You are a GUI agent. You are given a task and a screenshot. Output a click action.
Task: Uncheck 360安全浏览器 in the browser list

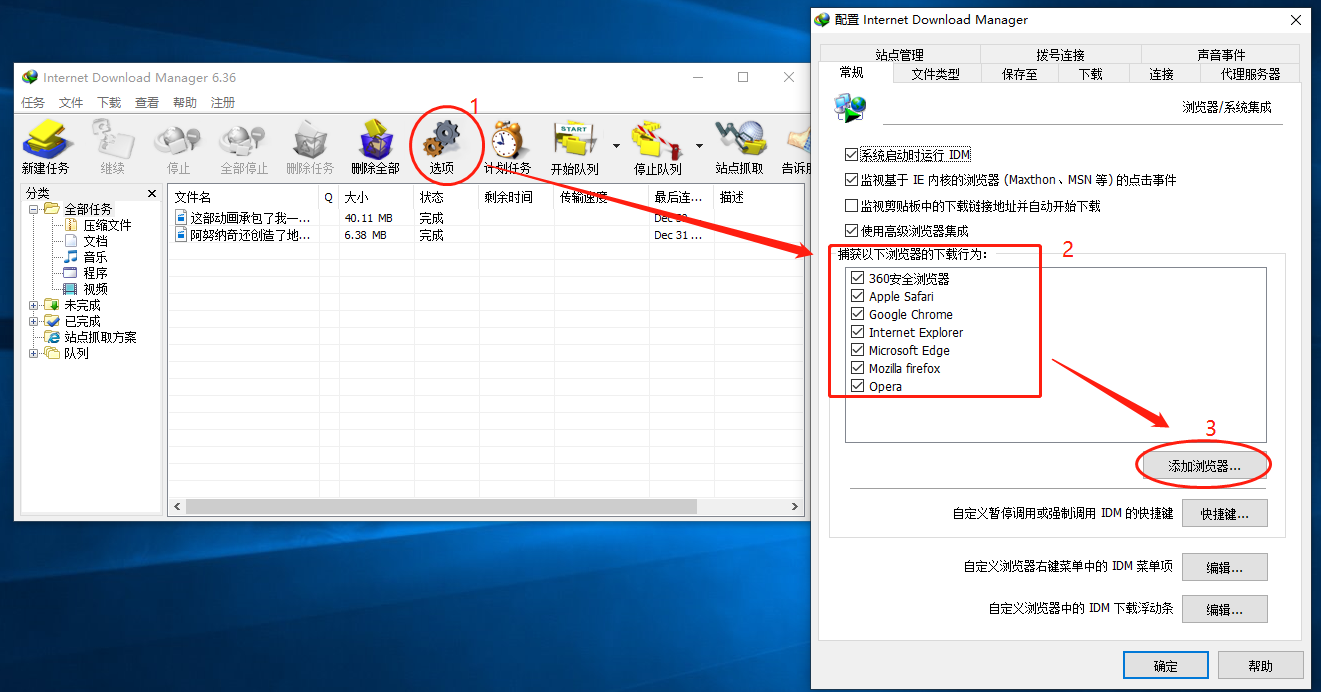tap(857, 278)
